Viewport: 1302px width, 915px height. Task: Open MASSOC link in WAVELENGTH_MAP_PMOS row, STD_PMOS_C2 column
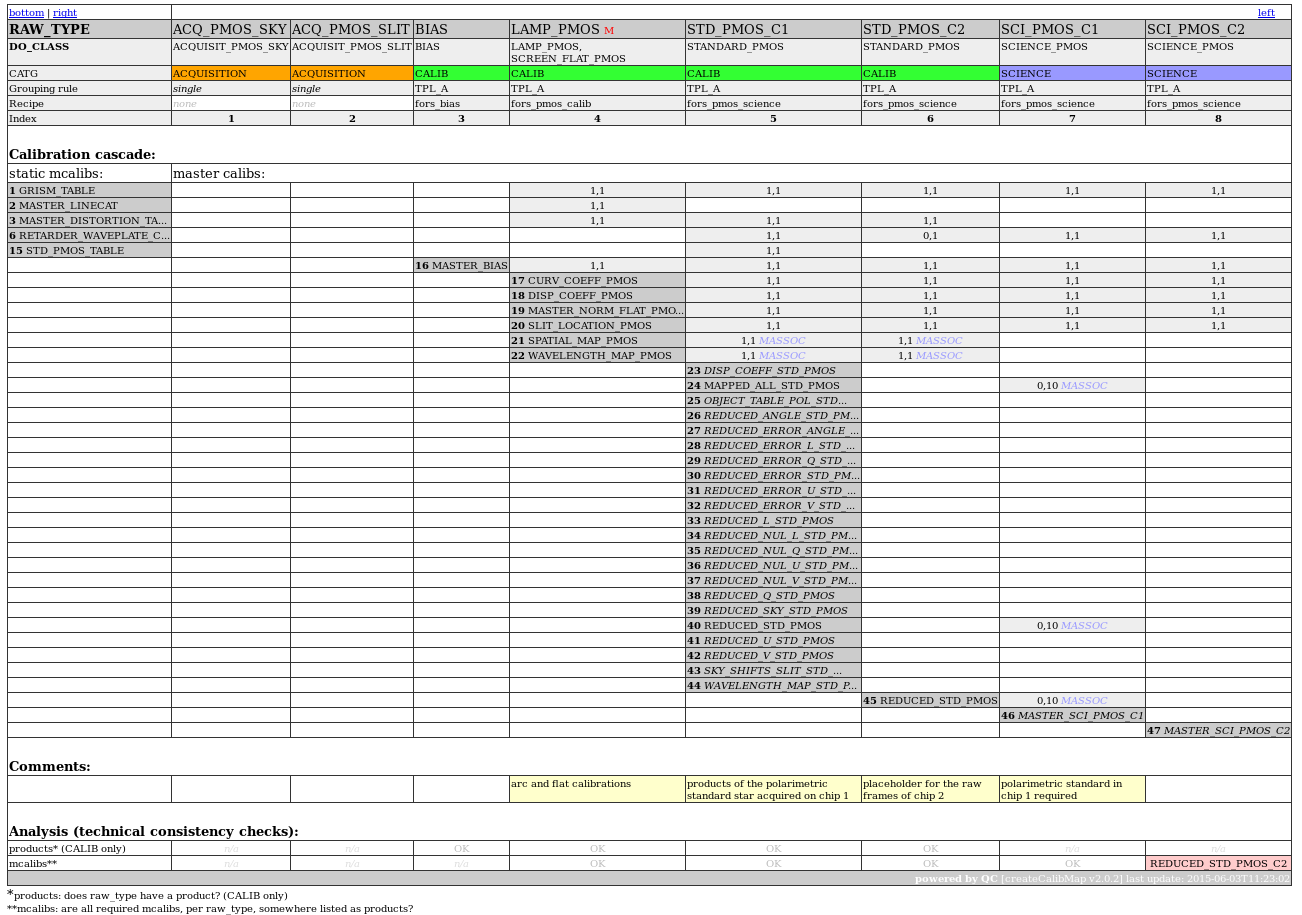pos(939,356)
